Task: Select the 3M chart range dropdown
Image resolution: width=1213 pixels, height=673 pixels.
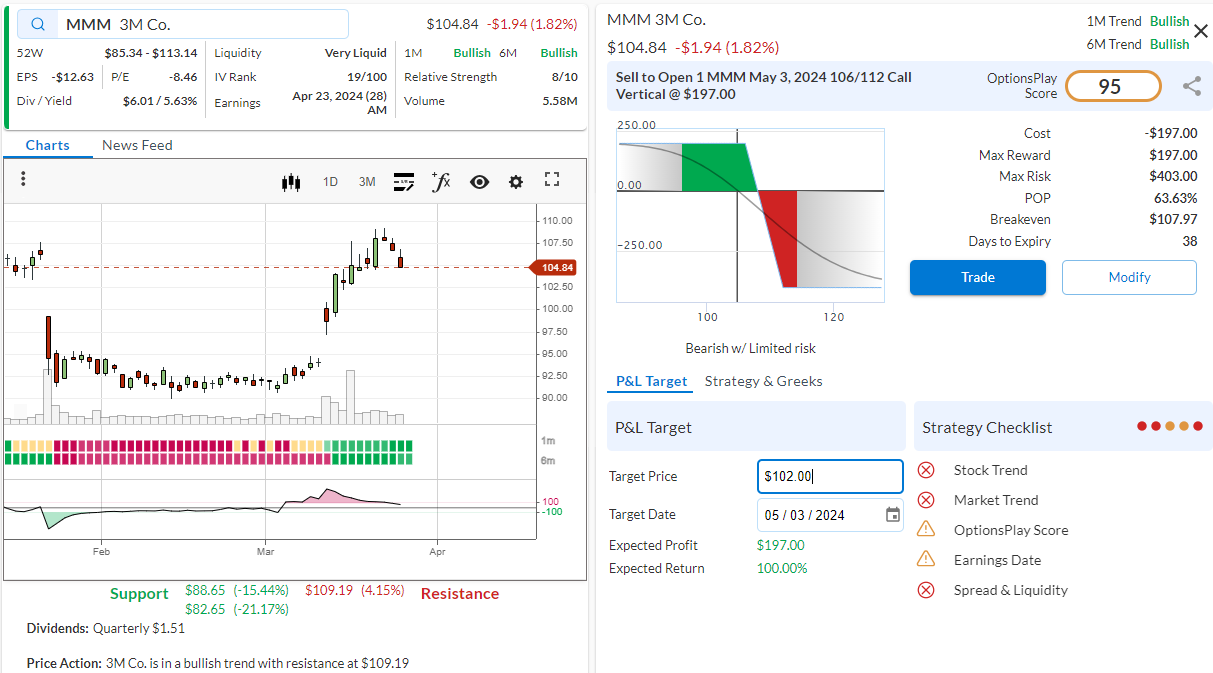Action: 367,182
